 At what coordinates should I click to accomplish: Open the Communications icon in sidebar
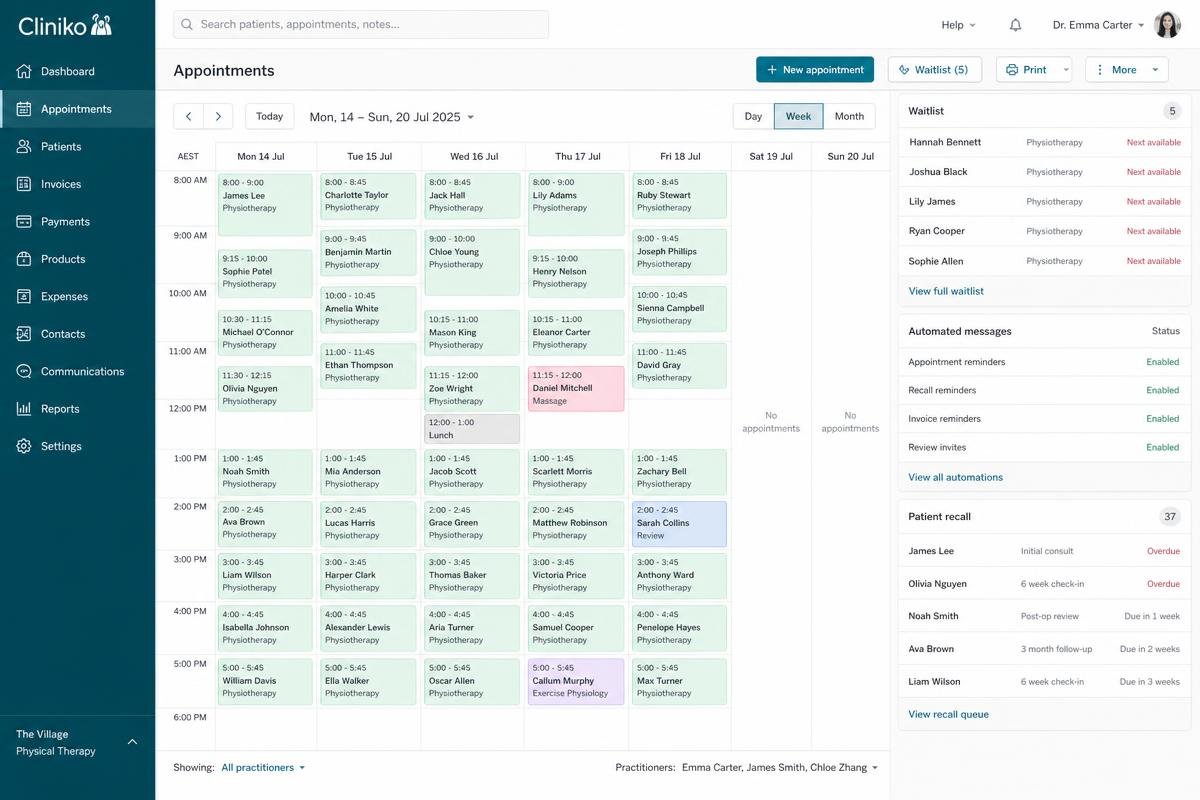tap(24, 371)
